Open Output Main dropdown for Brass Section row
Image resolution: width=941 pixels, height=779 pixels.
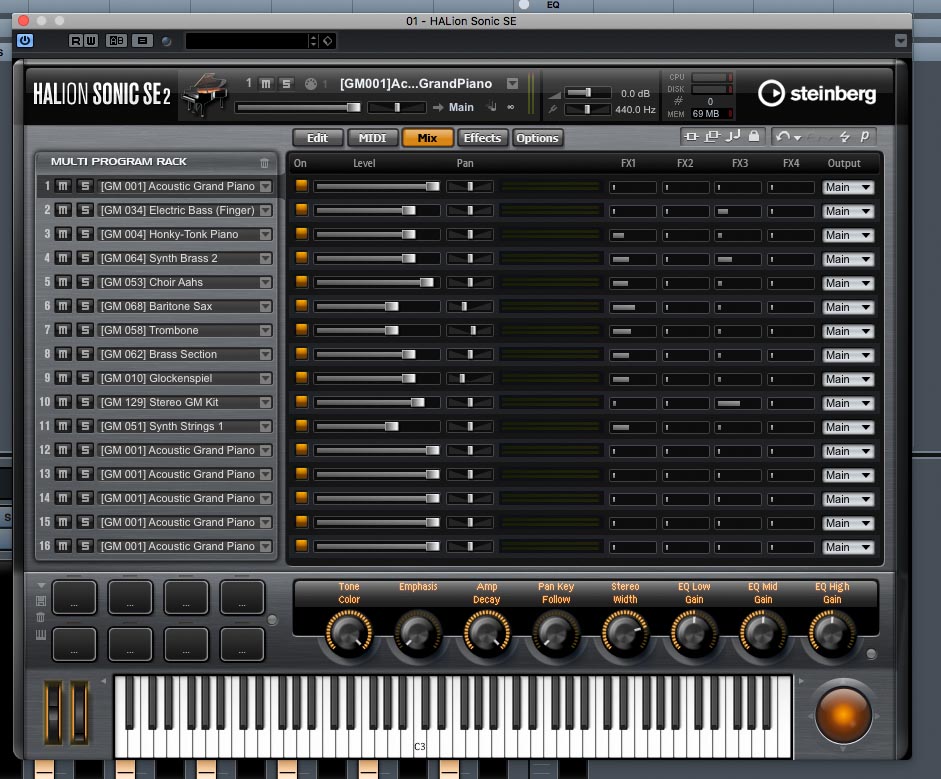tap(848, 355)
